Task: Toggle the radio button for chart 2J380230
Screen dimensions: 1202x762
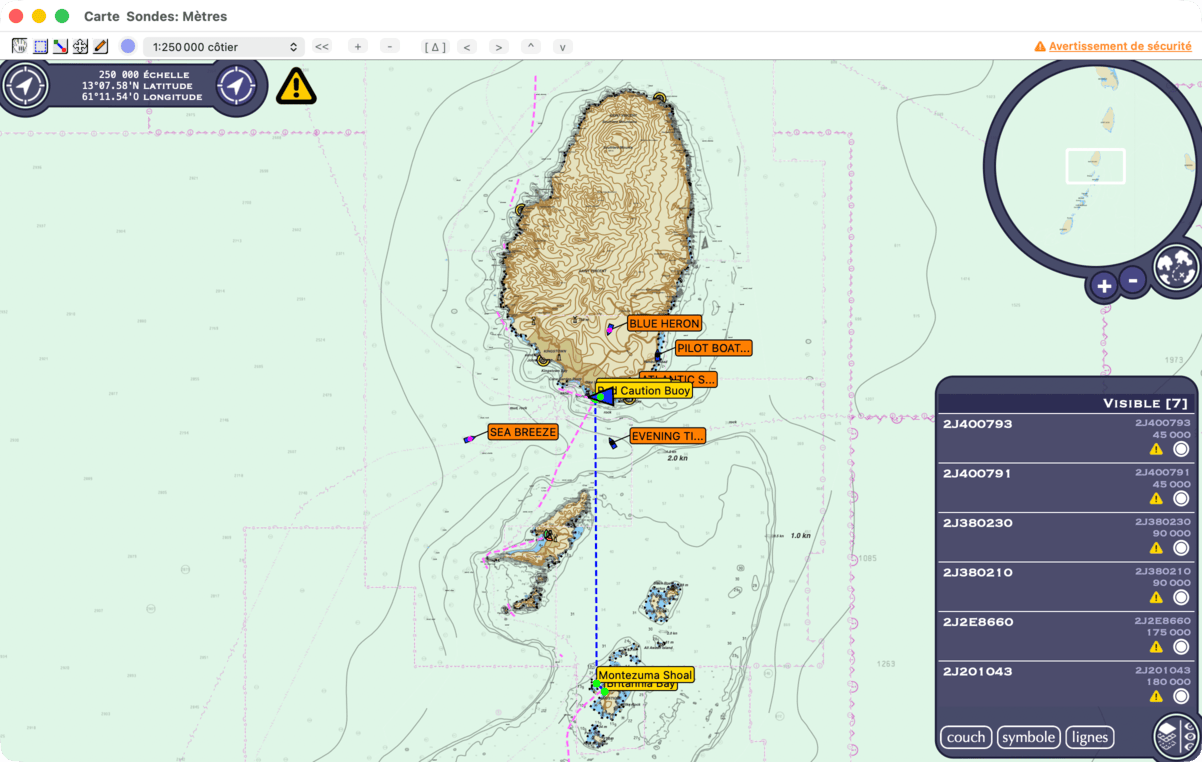Action: [1181, 548]
